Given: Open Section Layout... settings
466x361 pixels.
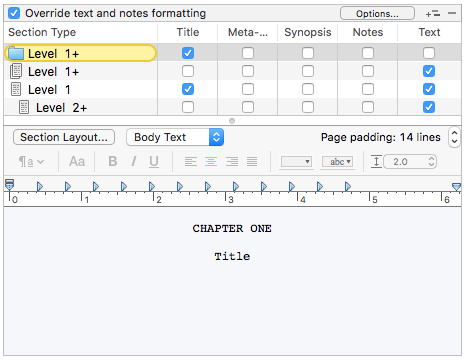Looking at the screenshot, I should (64, 137).
